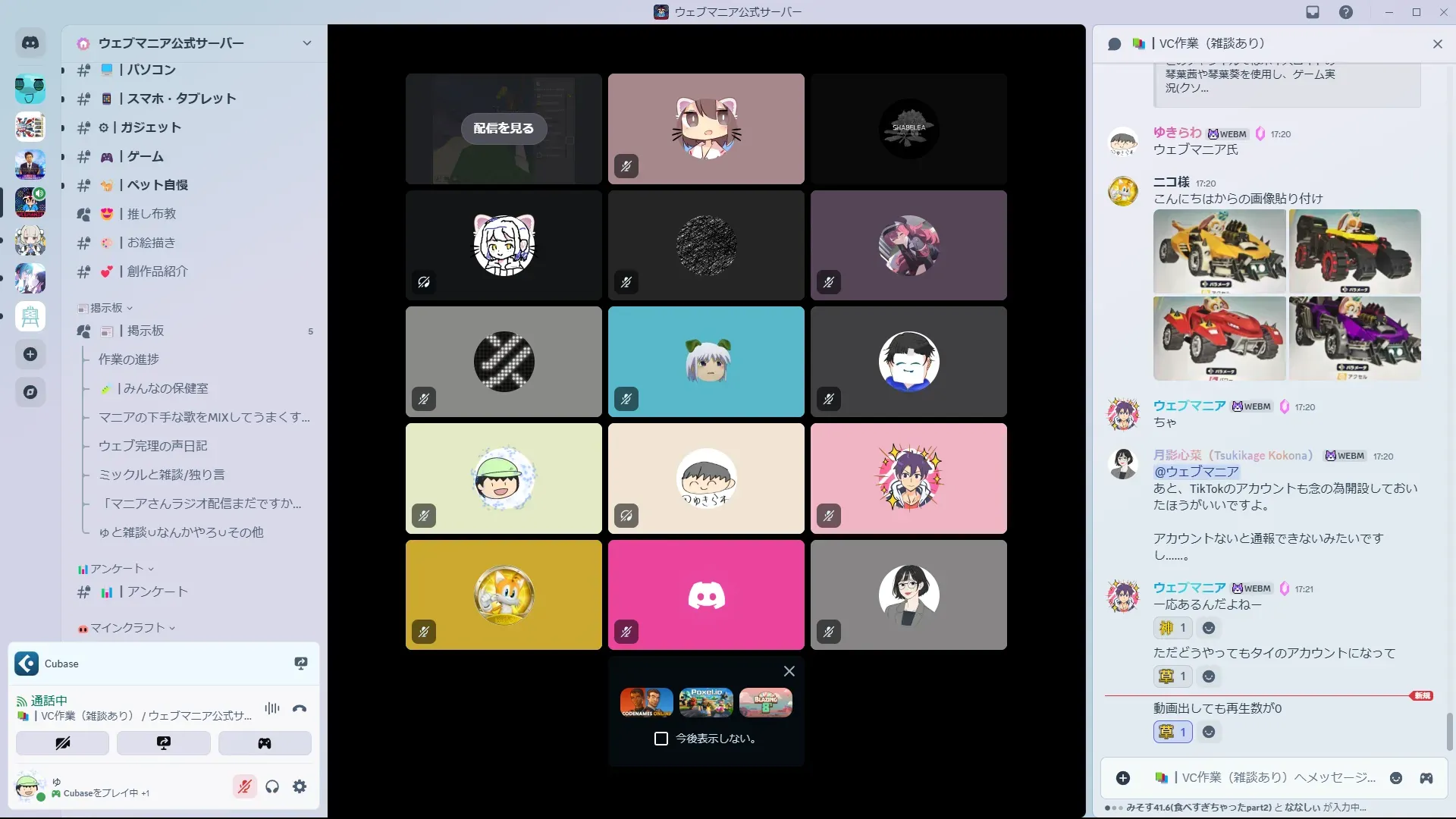Open emoji picker in message box
Image resolution: width=1456 pixels, height=819 pixels.
tap(1395, 778)
